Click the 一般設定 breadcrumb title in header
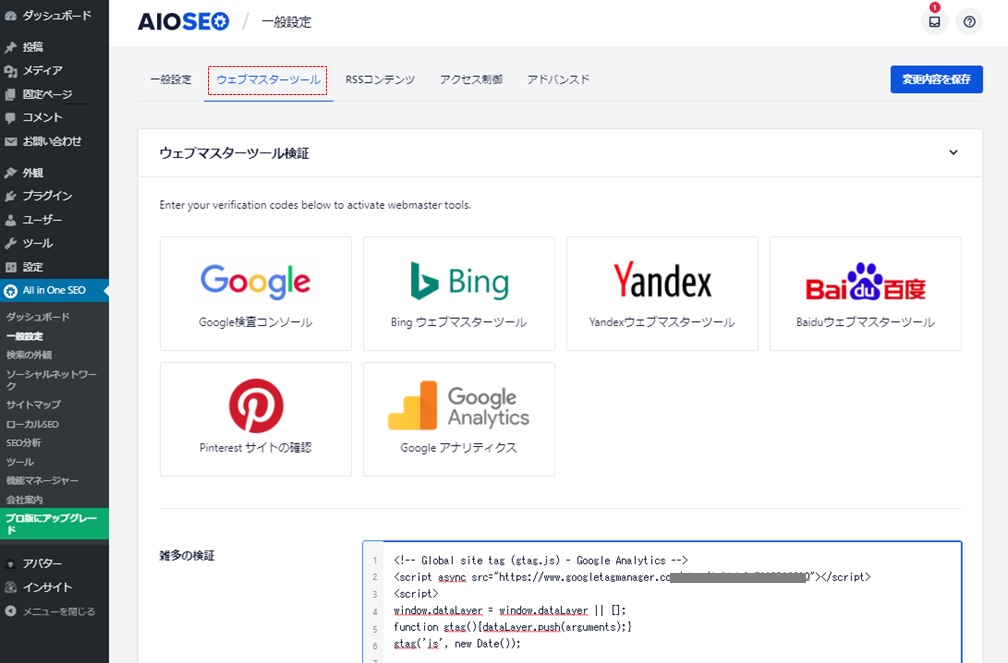The height and width of the screenshot is (663, 1008). click(x=286, y=22)
